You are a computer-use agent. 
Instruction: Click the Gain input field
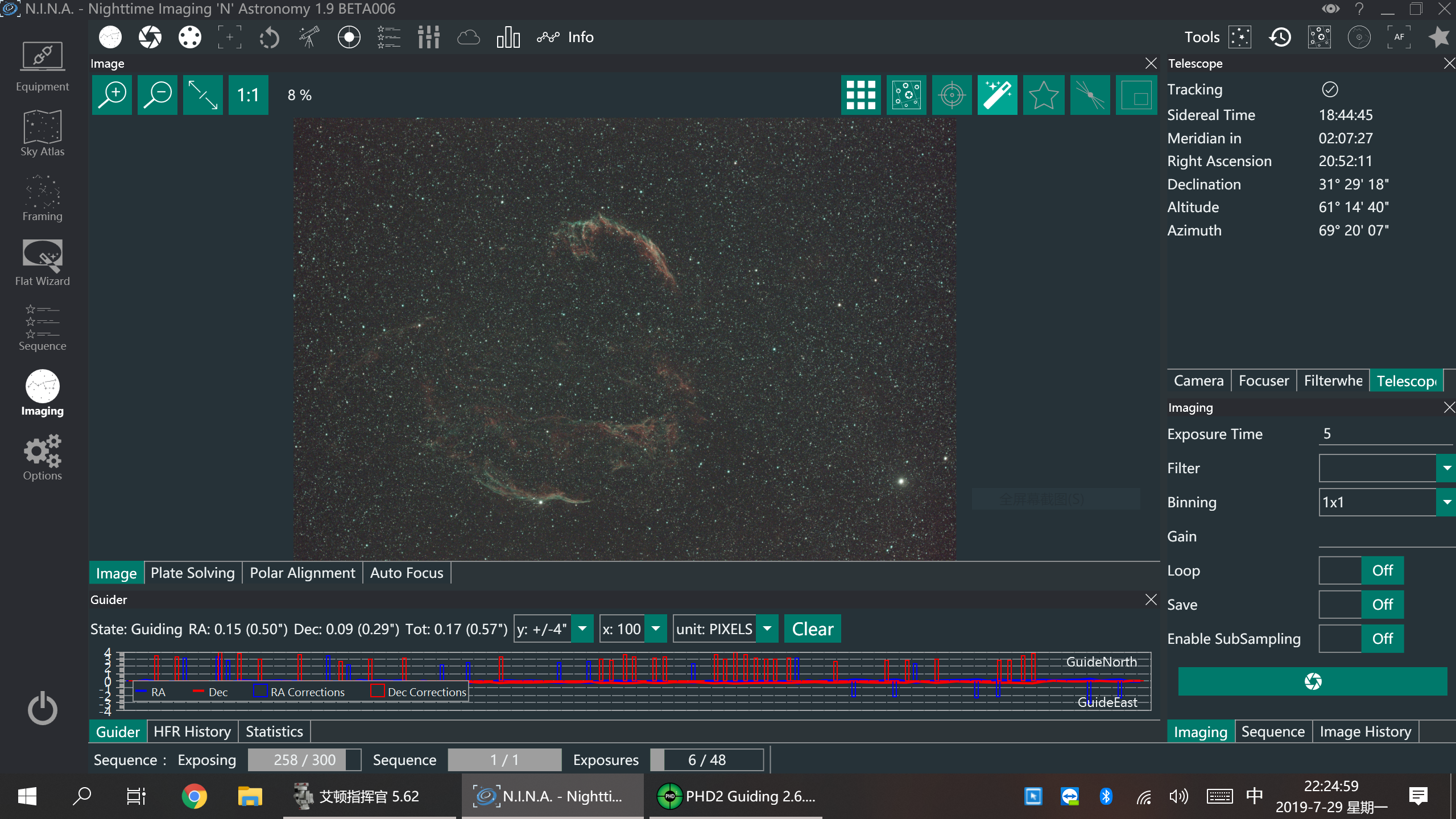point(1386,536)
